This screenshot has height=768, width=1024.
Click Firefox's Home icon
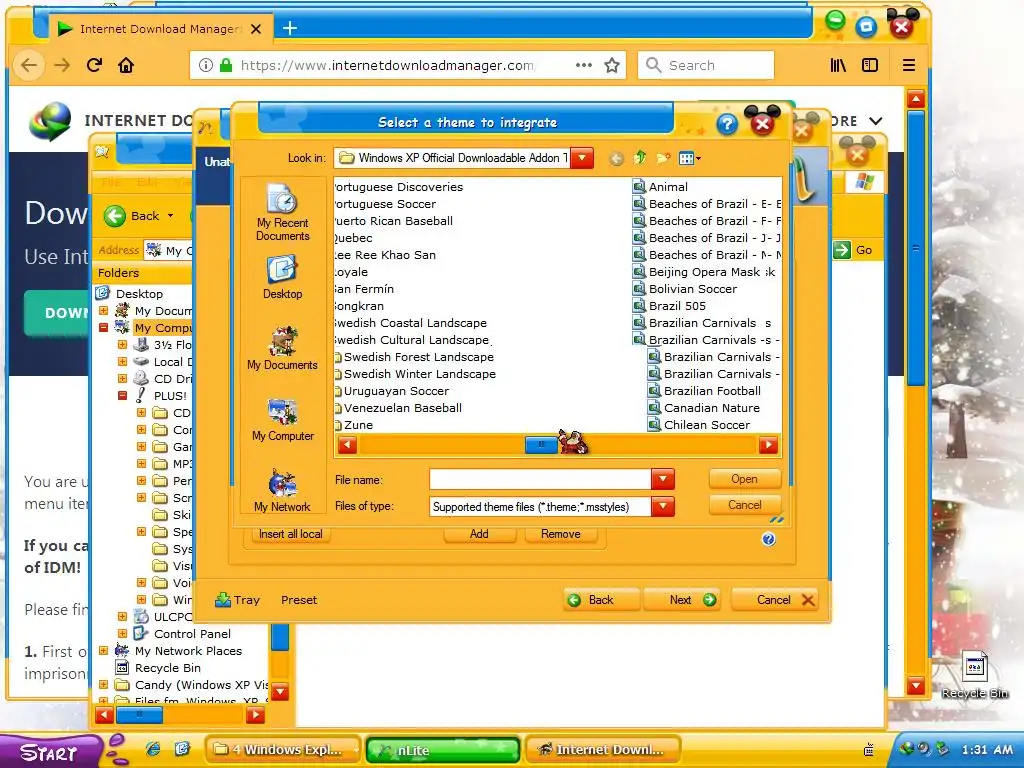click(125, 65)
